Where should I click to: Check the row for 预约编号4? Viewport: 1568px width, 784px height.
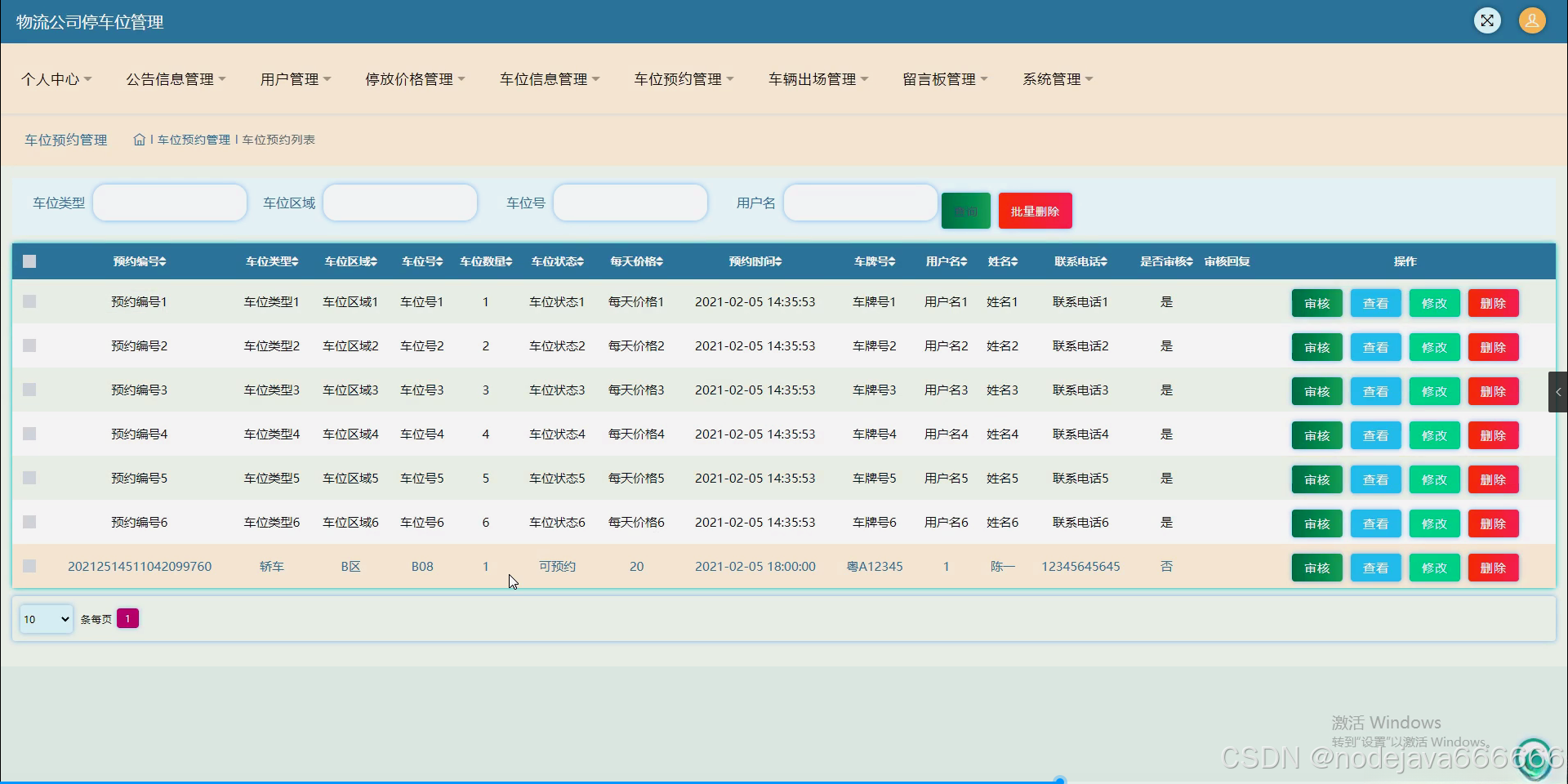(29, 434)
